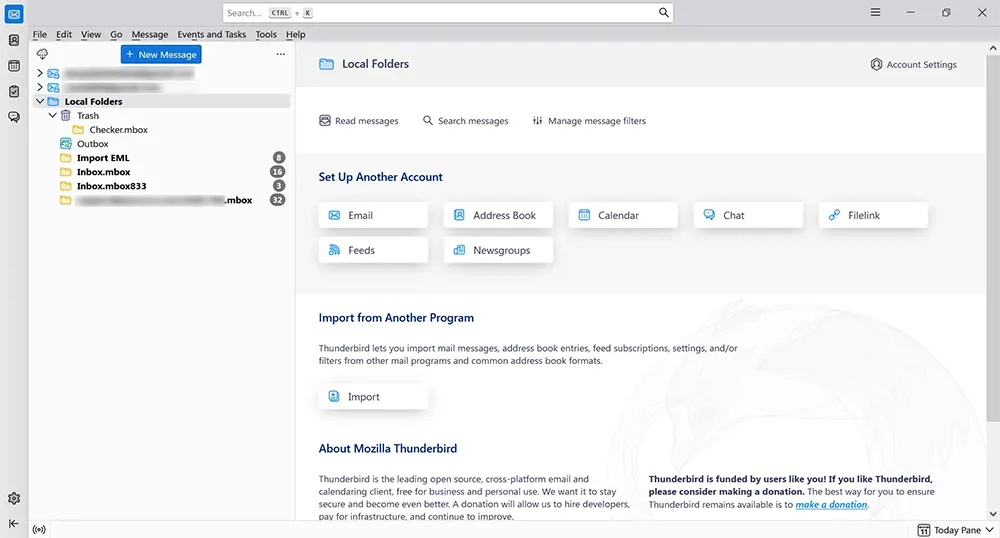Click the Get Messages cloud icon
This screenshot has width=1000, height=538.
42,54
